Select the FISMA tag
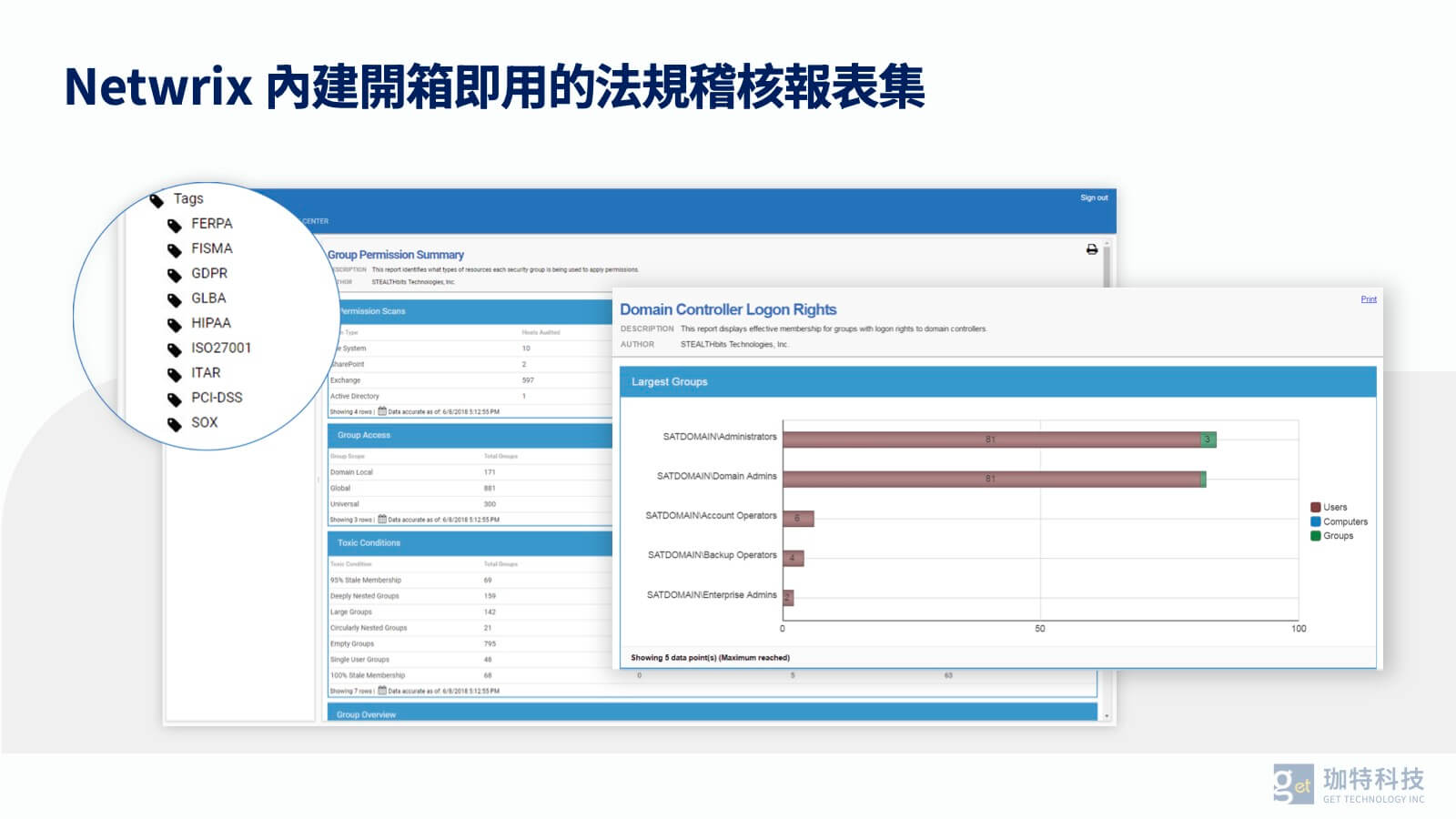The width and height of the screenshot is (1456, 819). tap(211, 248)
